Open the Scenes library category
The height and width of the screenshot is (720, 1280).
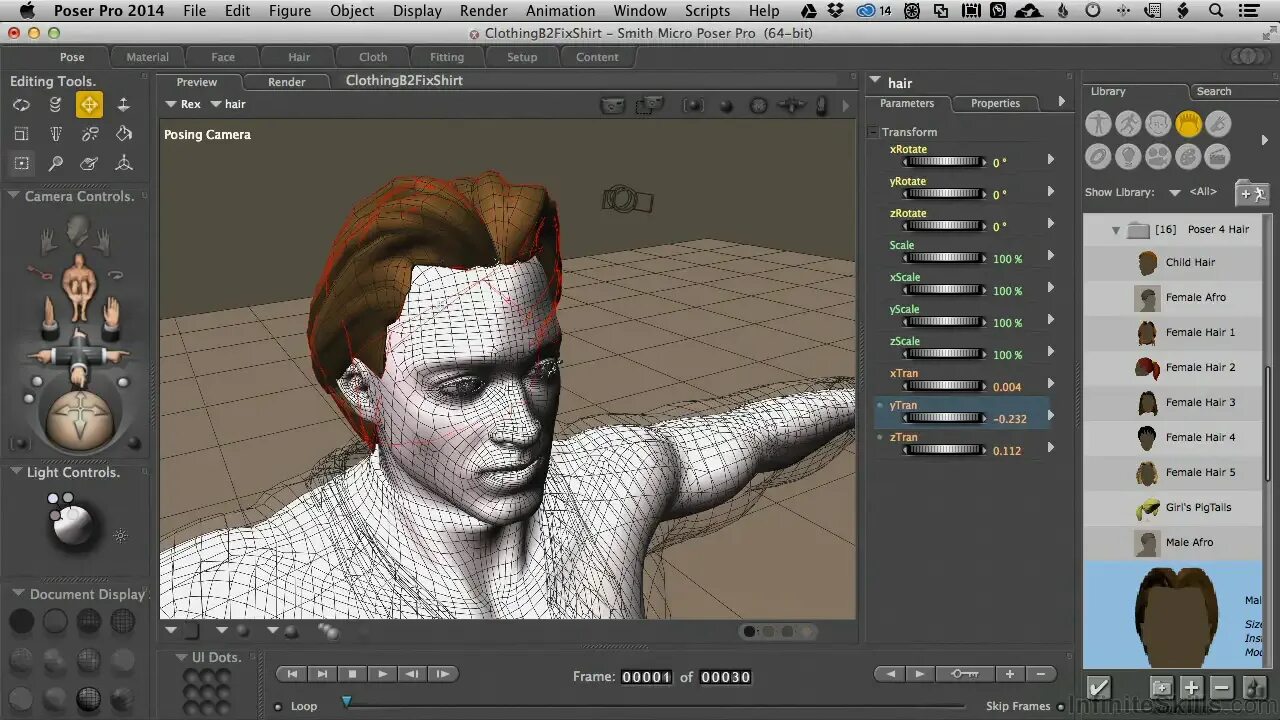[1217, 156]
